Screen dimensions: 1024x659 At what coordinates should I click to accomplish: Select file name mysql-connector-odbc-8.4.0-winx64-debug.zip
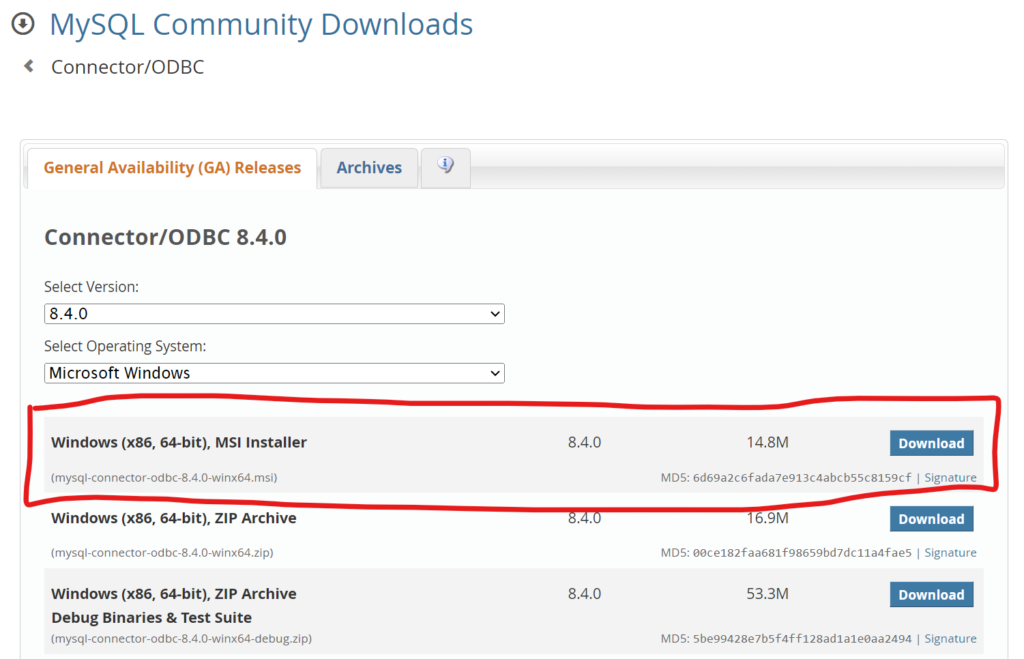click(x=182, y=639)
